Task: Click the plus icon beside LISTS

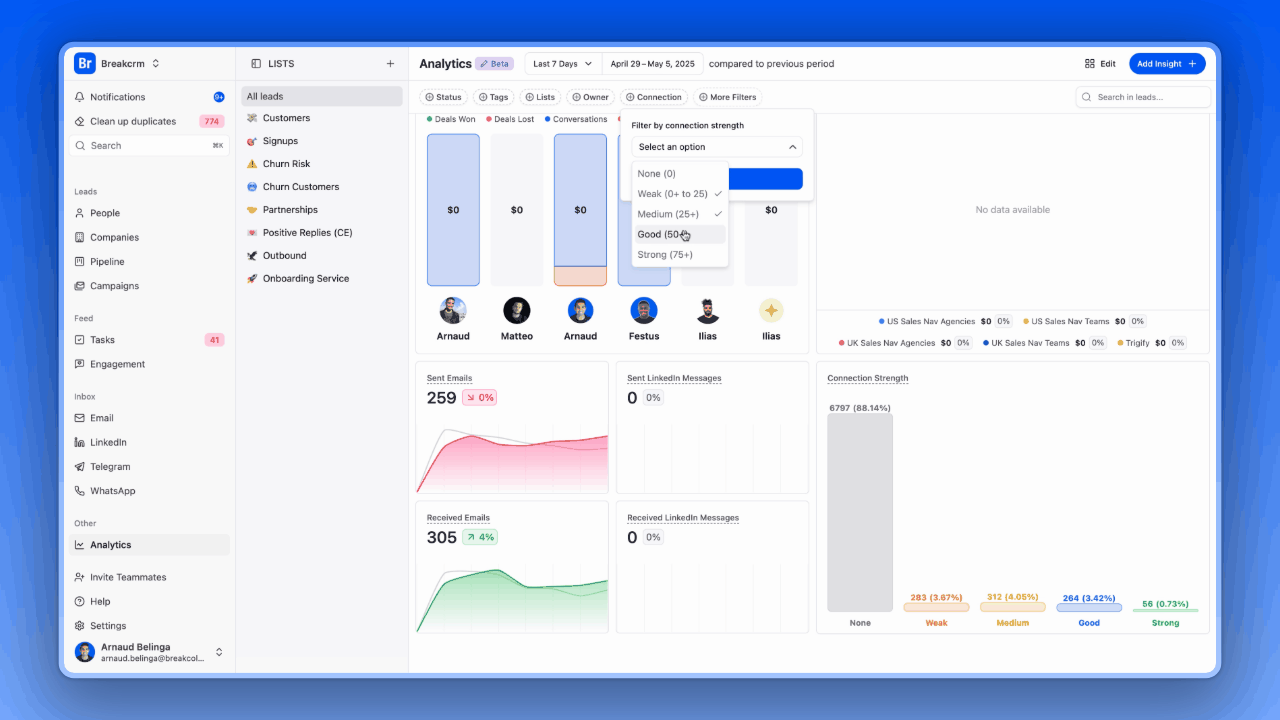Action: 390,64
